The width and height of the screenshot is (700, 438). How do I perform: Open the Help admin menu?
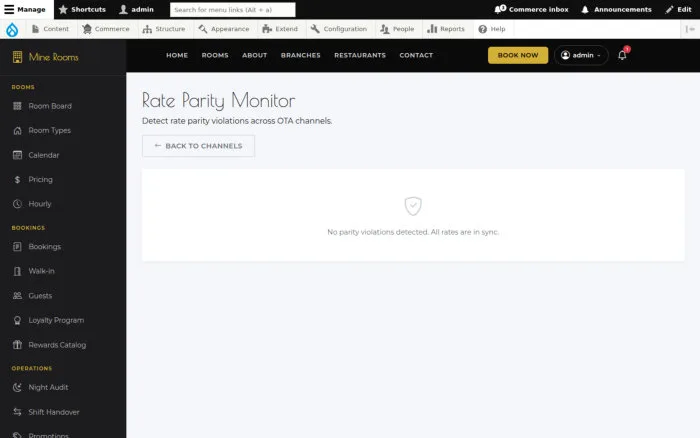[492, 29]
